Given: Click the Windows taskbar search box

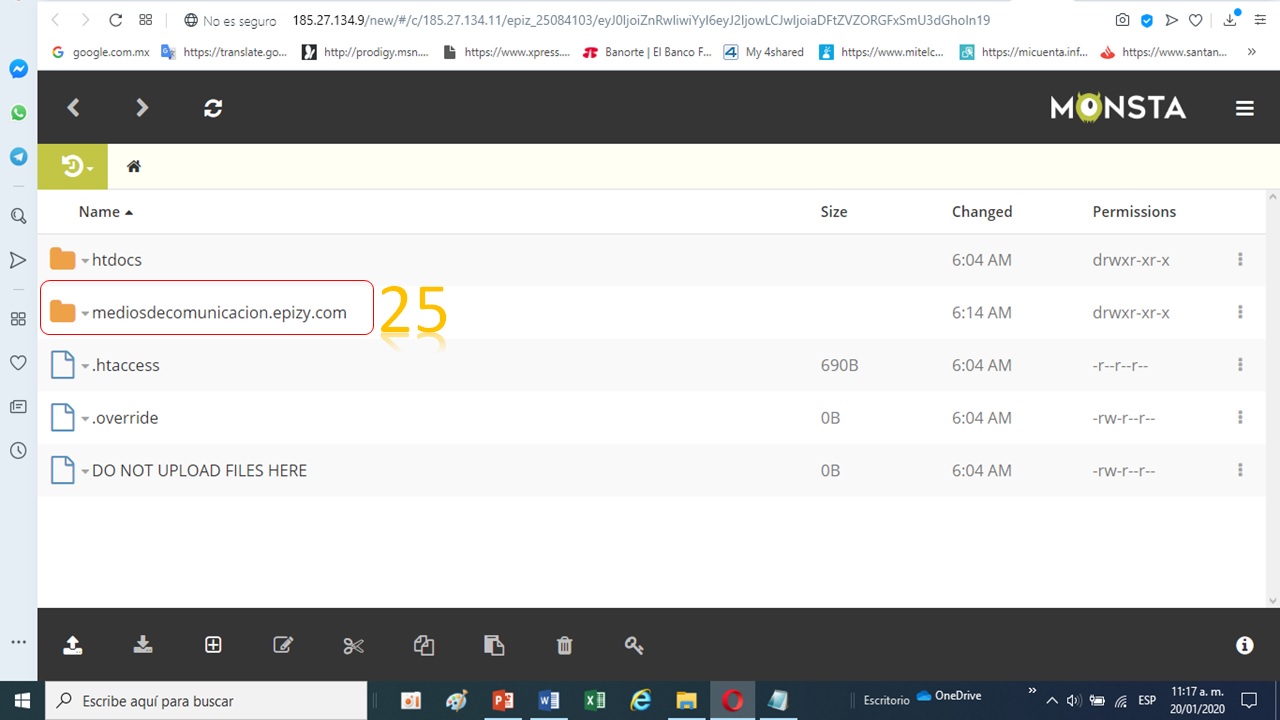Looking at the screenshot, I should pos(208,701).
